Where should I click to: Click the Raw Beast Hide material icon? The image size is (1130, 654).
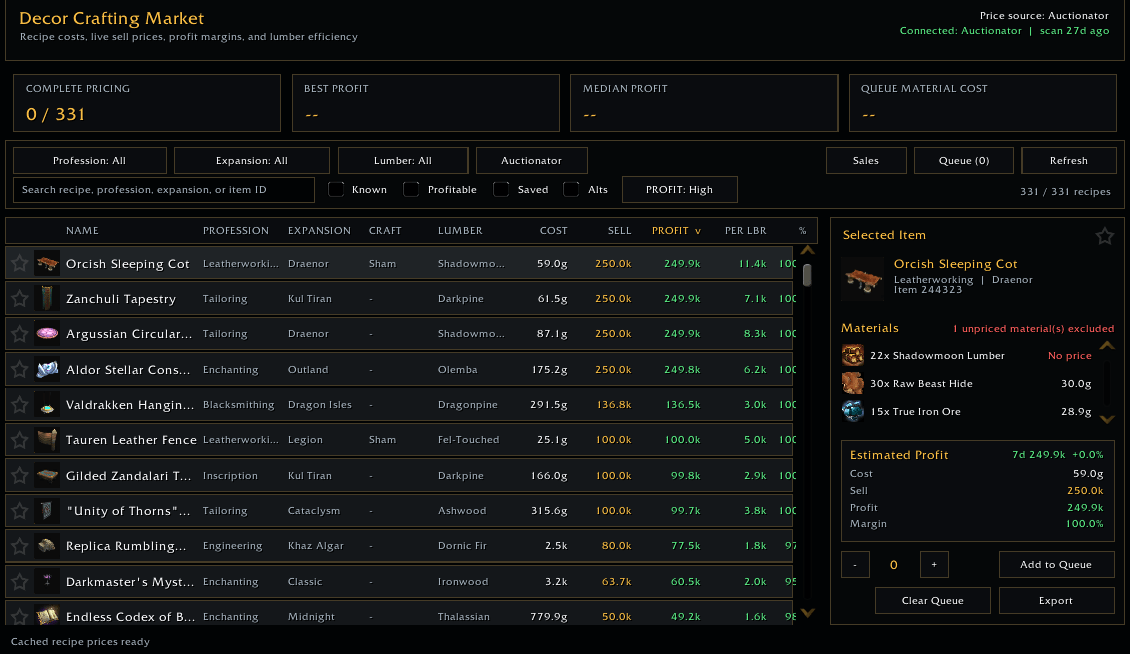tap(853, 384)
